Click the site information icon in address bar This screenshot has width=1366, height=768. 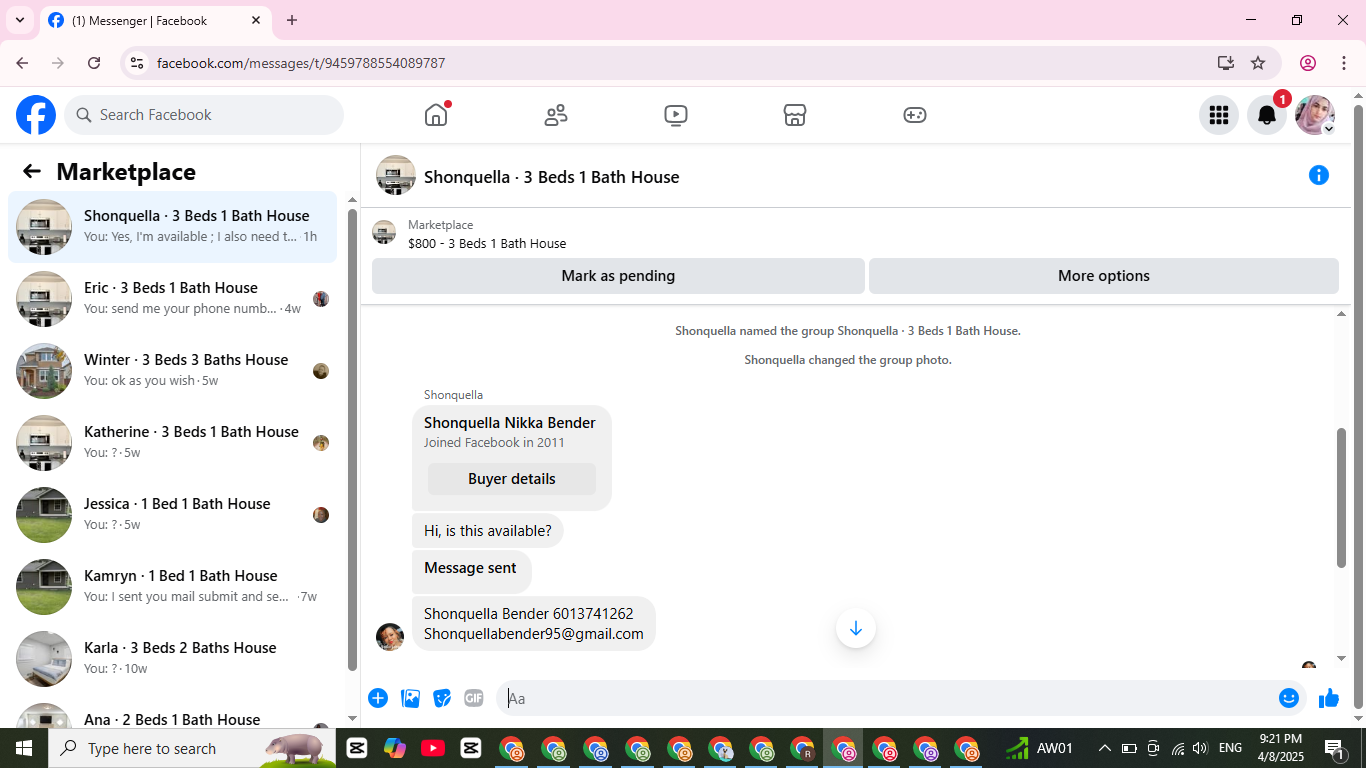click(137, 63)
